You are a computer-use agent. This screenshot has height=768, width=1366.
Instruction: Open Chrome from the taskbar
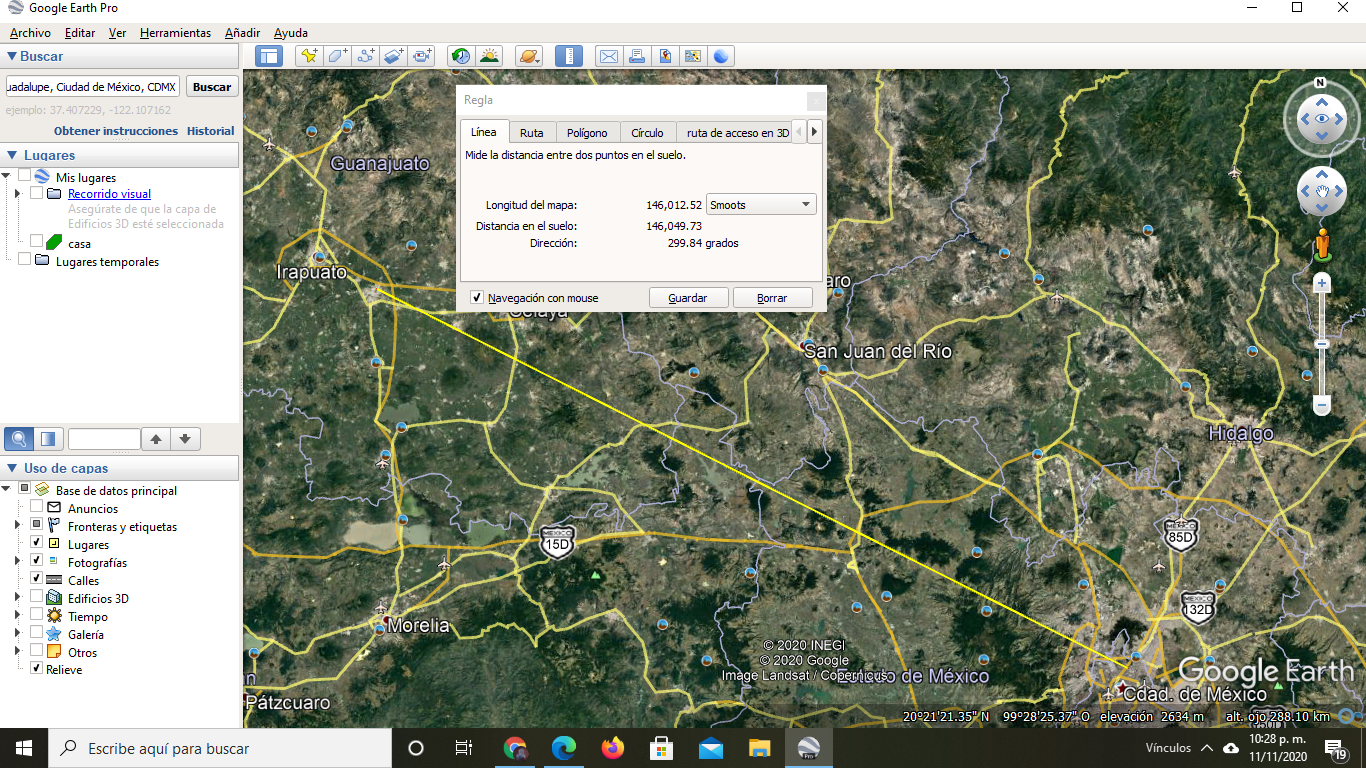coord(515,748)
